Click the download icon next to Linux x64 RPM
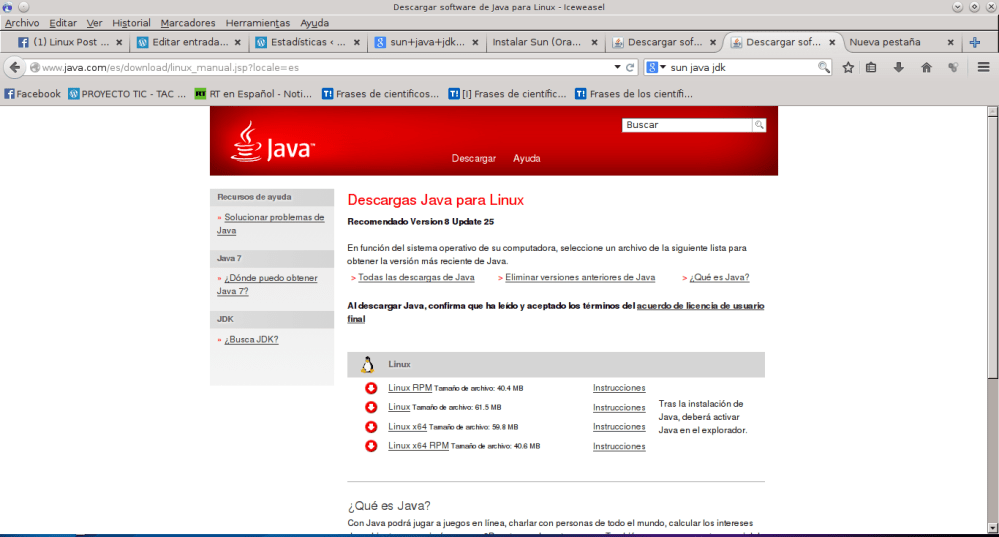The height and width of the screenshot is (537, 999). tap(371, 446)
